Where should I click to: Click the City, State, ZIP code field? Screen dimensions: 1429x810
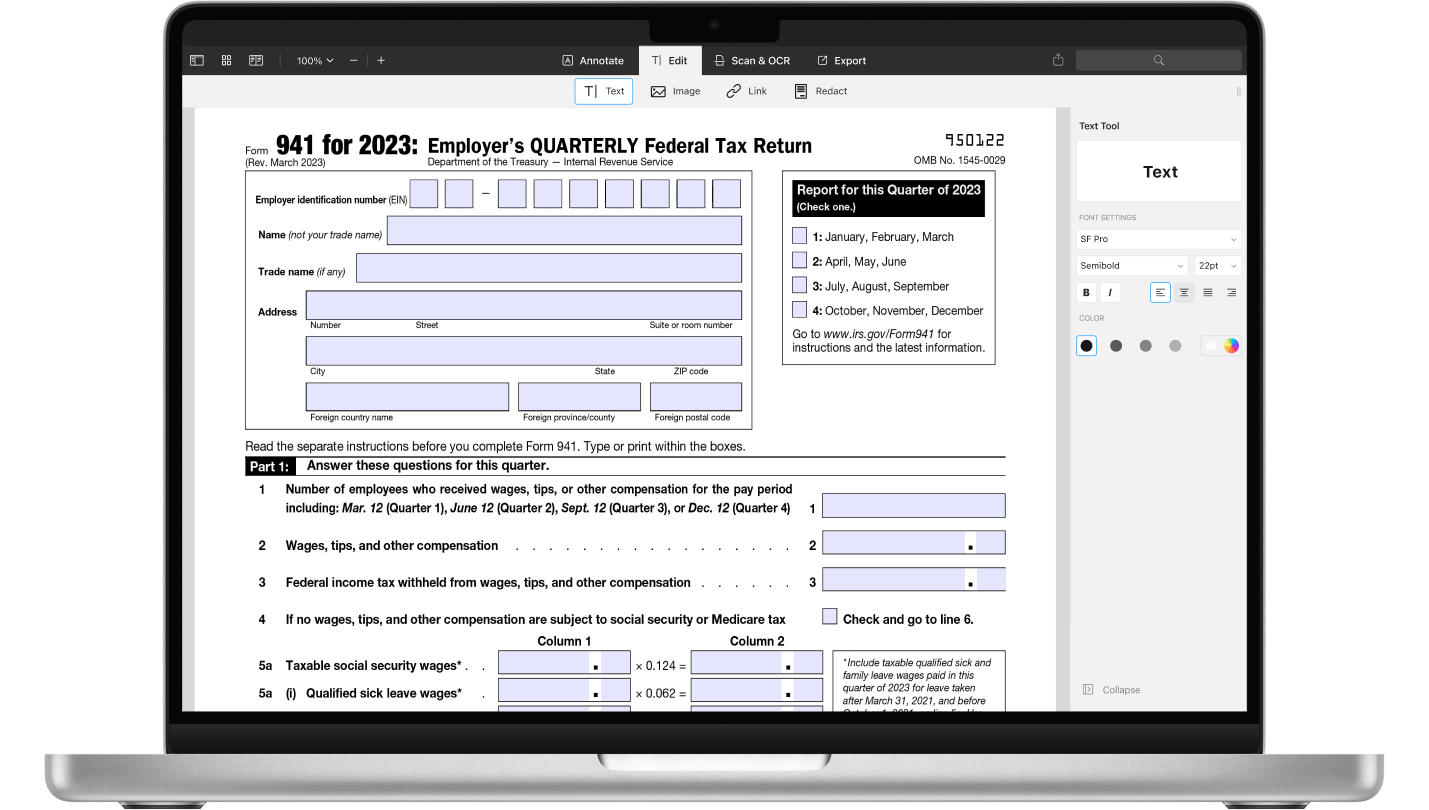tap(524, 351)
